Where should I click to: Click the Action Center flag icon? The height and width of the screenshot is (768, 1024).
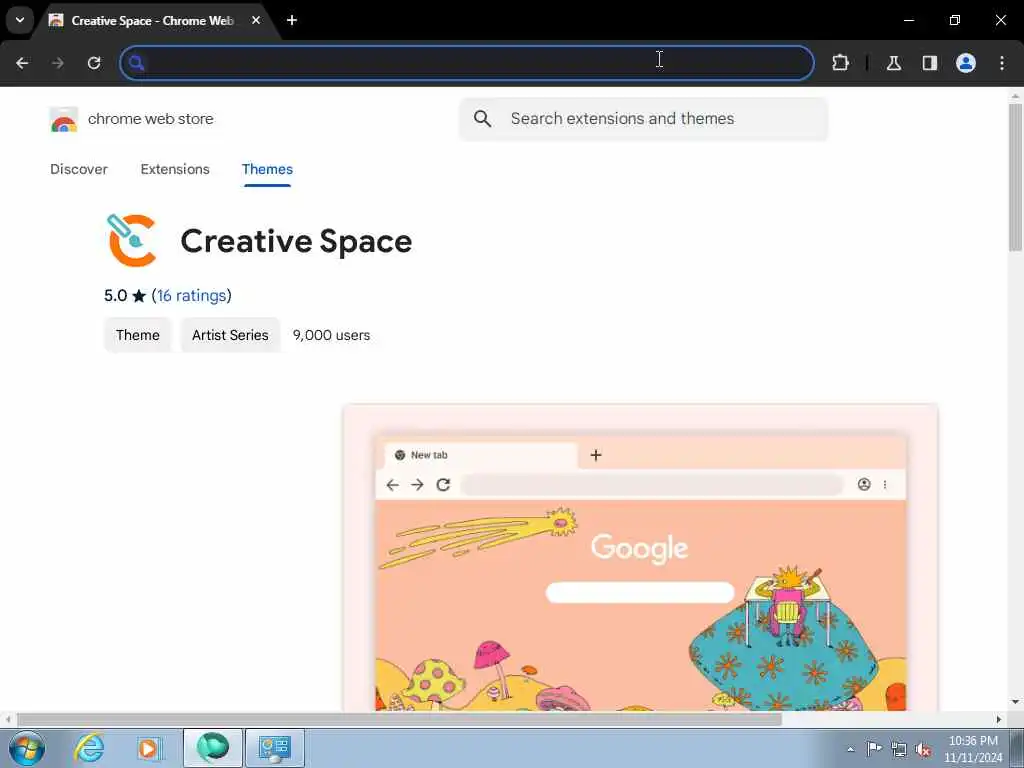(874, 749)
